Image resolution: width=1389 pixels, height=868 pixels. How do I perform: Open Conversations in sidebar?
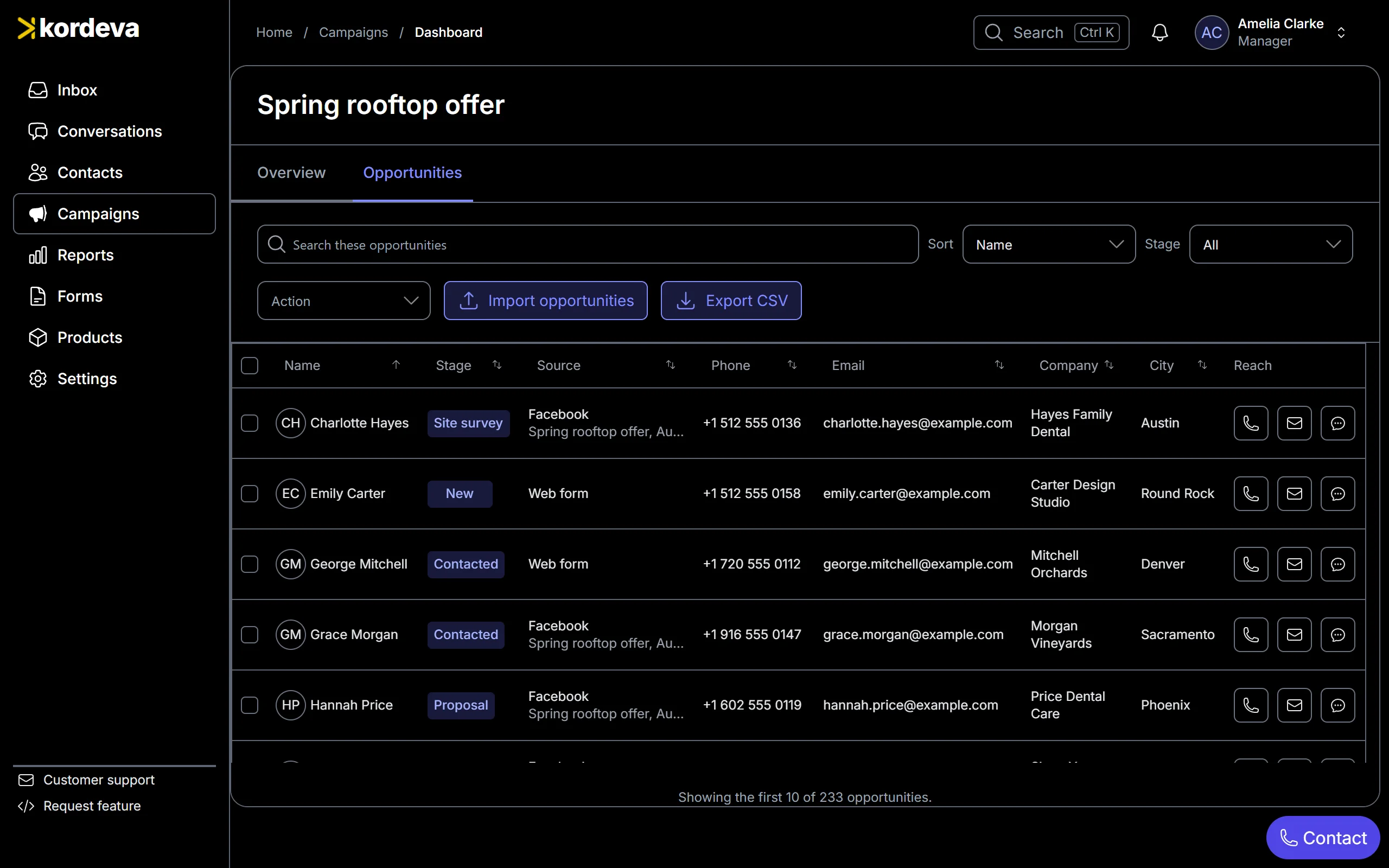[114, 131]
